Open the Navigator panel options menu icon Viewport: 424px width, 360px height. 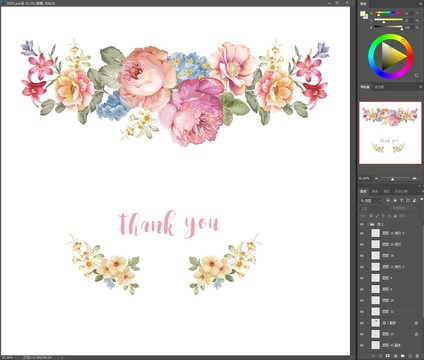click(421, 87)
